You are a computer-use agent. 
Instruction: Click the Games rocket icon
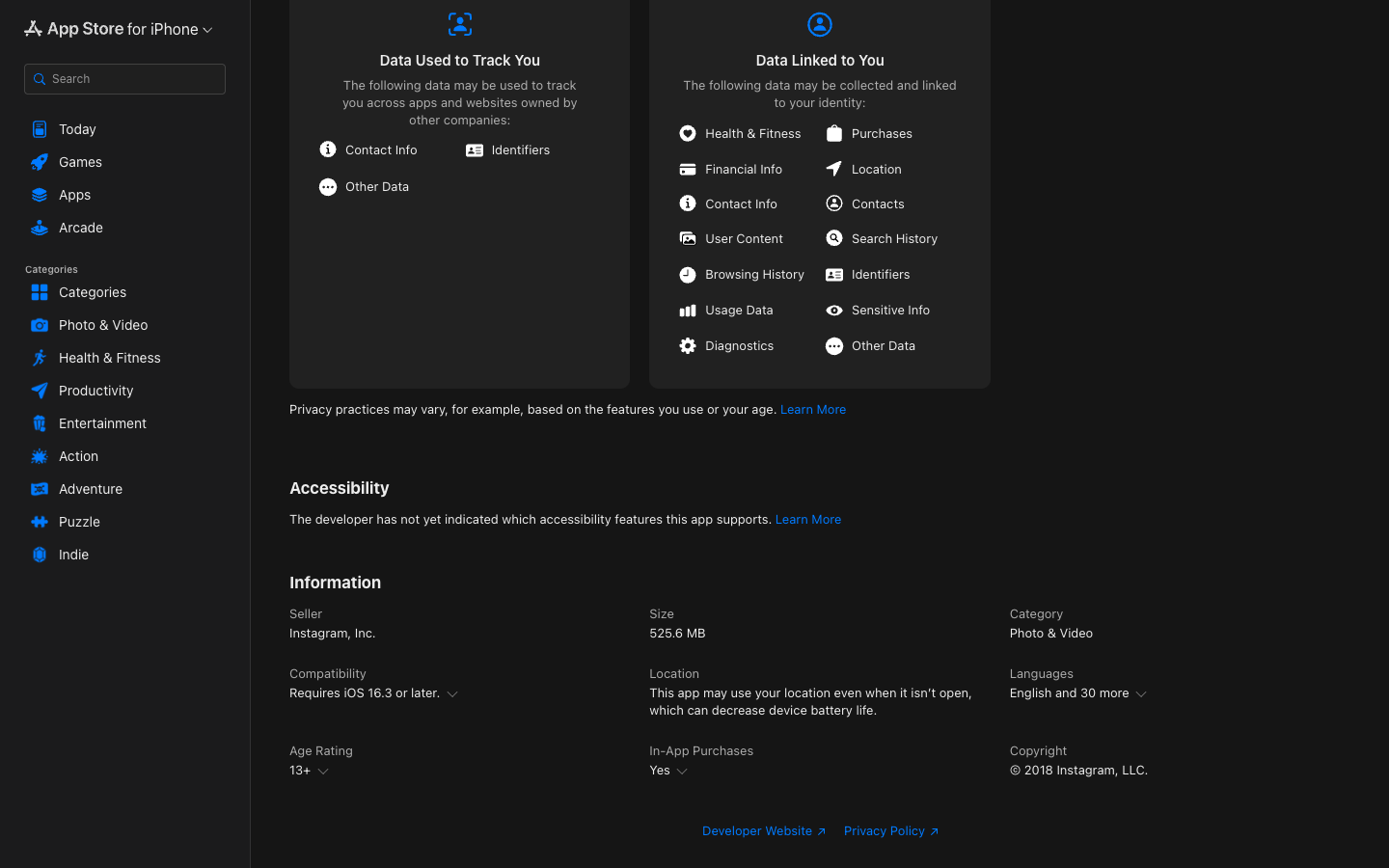40,162
